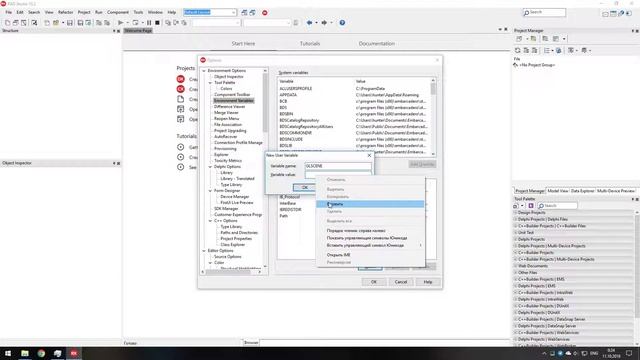
Task: Open the desktop layout combo box
Action: pyautogui.click(x=210, y=13)
